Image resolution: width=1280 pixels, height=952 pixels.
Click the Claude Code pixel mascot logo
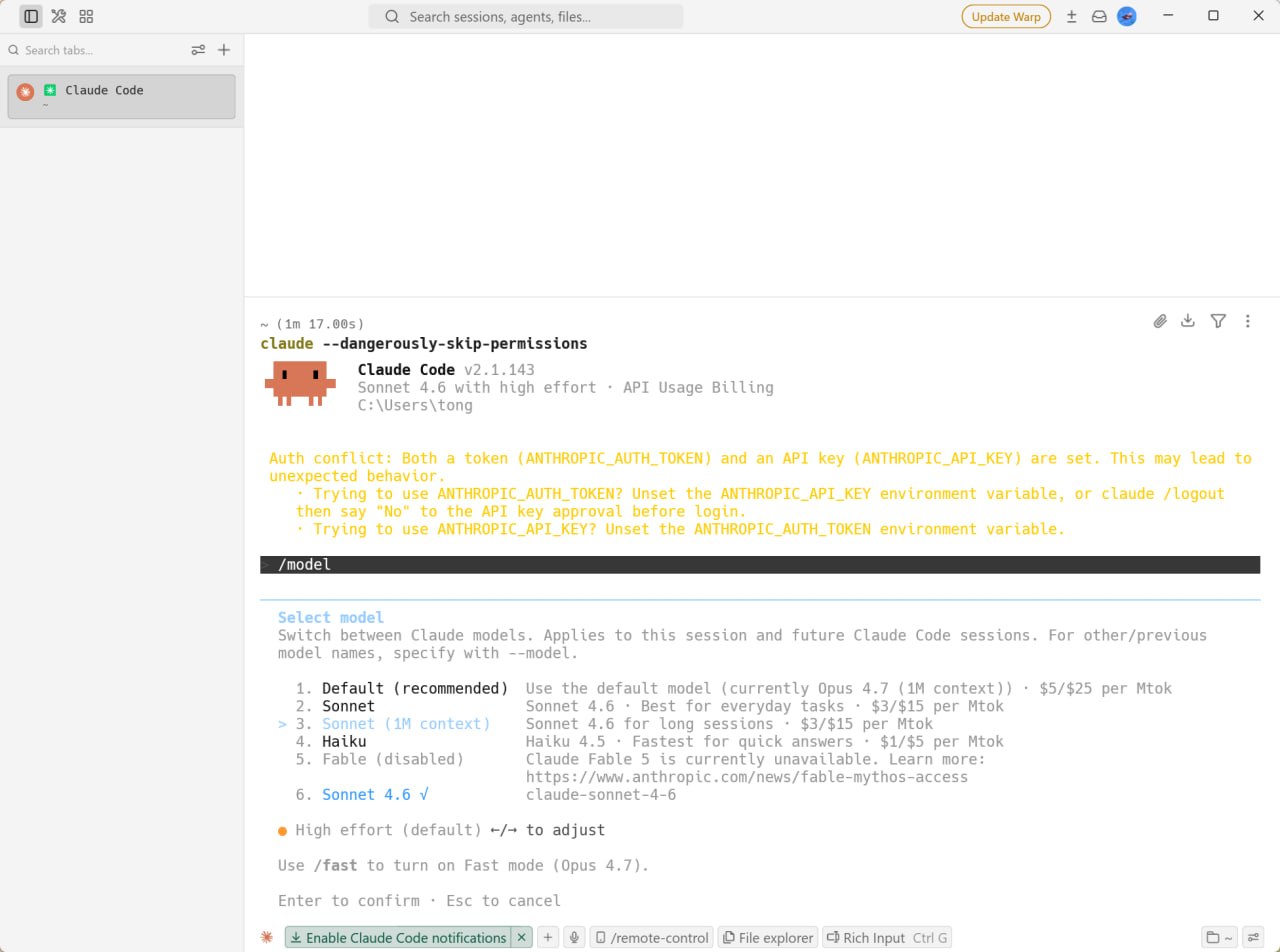(300, 384)
